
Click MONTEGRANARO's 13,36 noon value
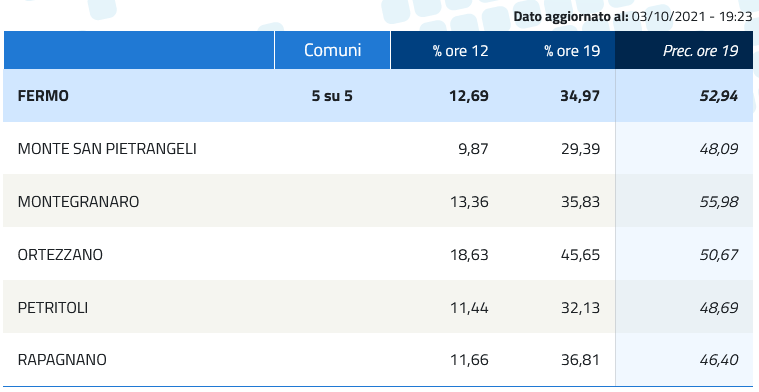coord(469,201)
